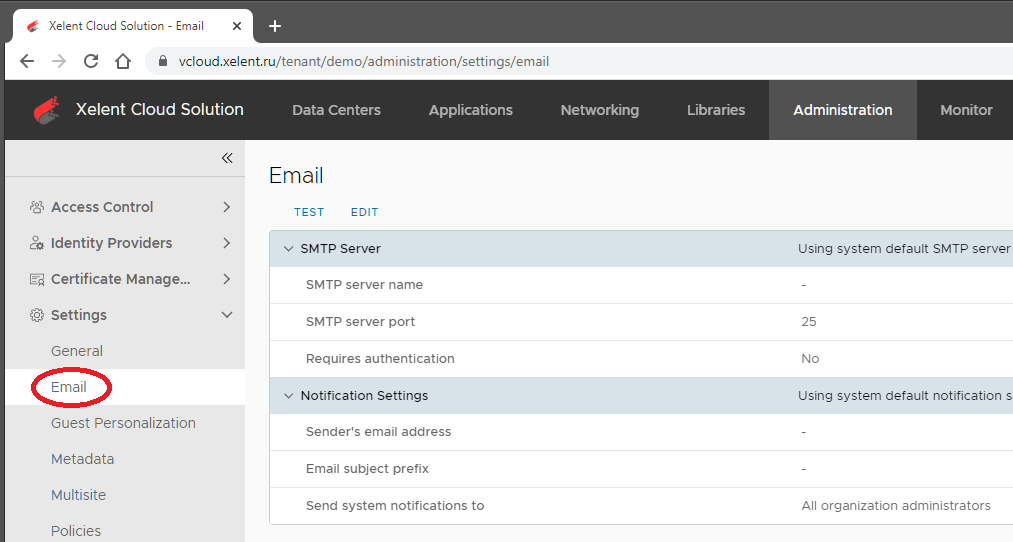The width and height of the screenshot is (1013, 542).
Task: Click the Settings gear icon in the sidebar
Action: click(37, 315)
